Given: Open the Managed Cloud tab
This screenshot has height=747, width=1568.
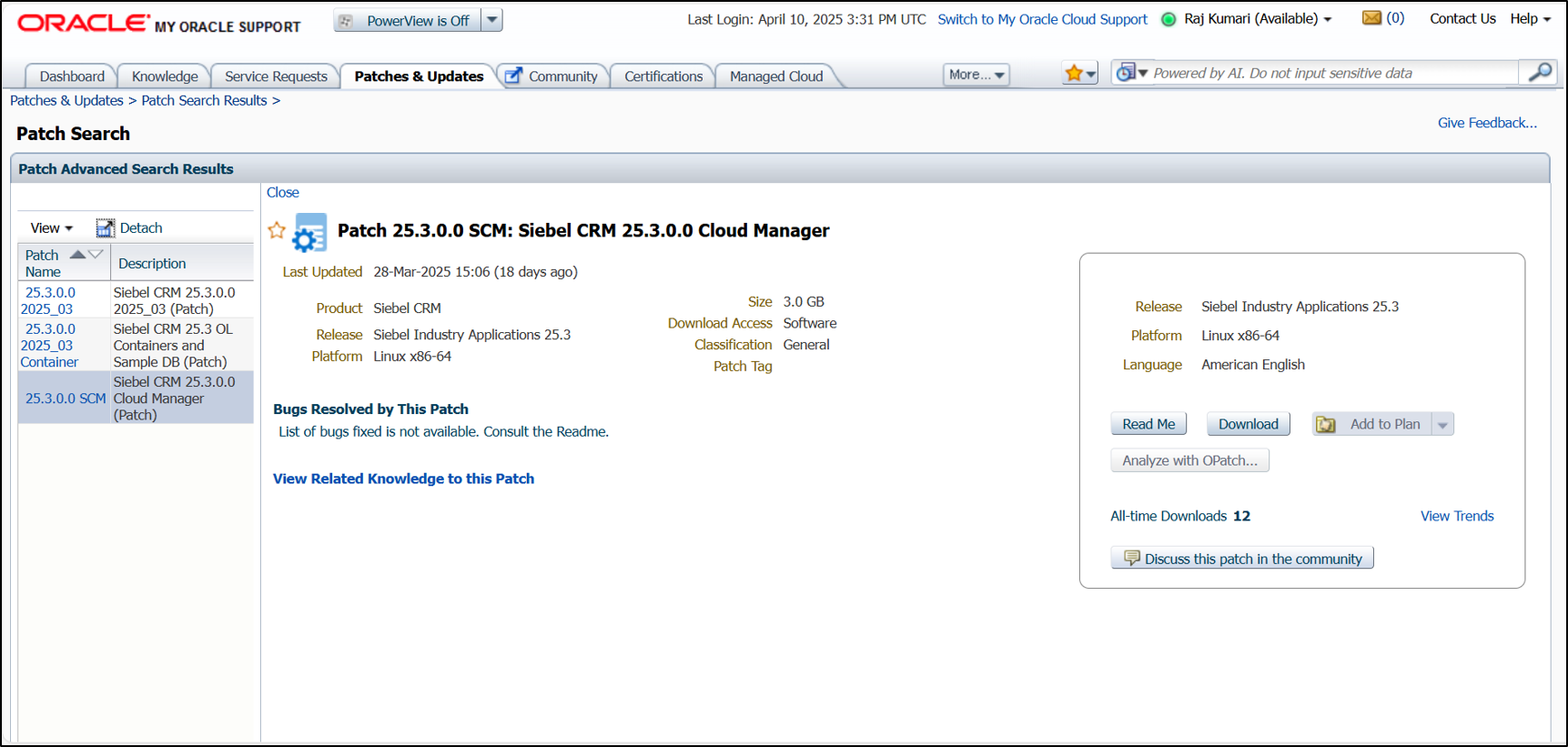Looking at the screenshot, I should (776, 76).
